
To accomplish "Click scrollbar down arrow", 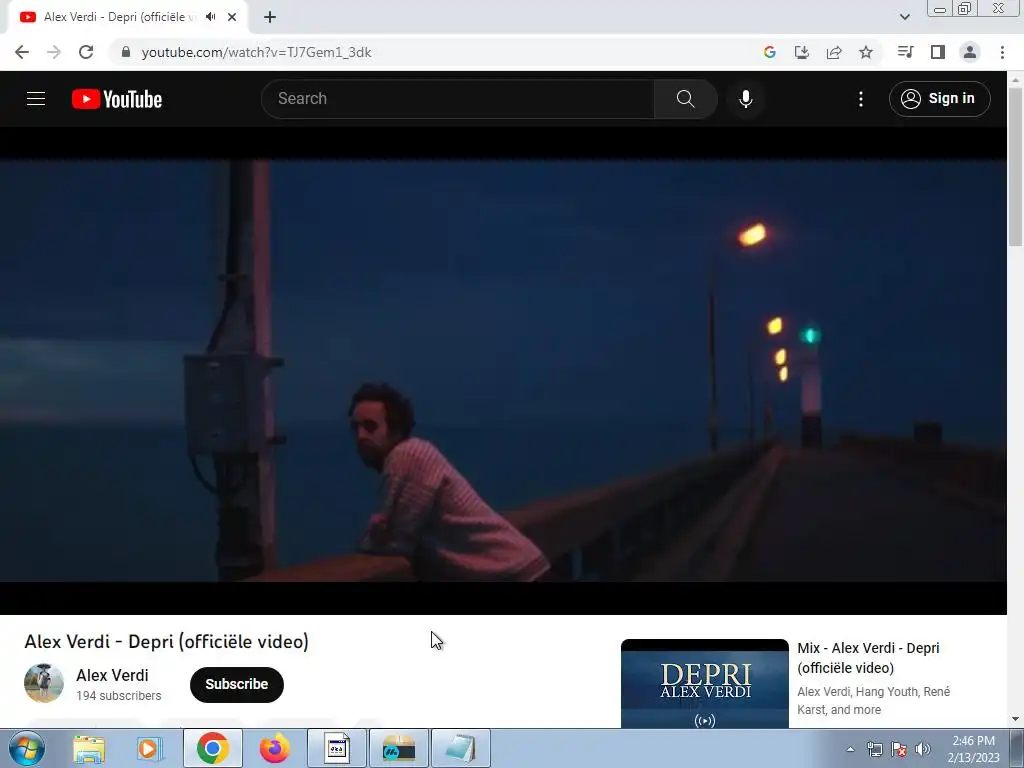I will tap(1015, 719).
